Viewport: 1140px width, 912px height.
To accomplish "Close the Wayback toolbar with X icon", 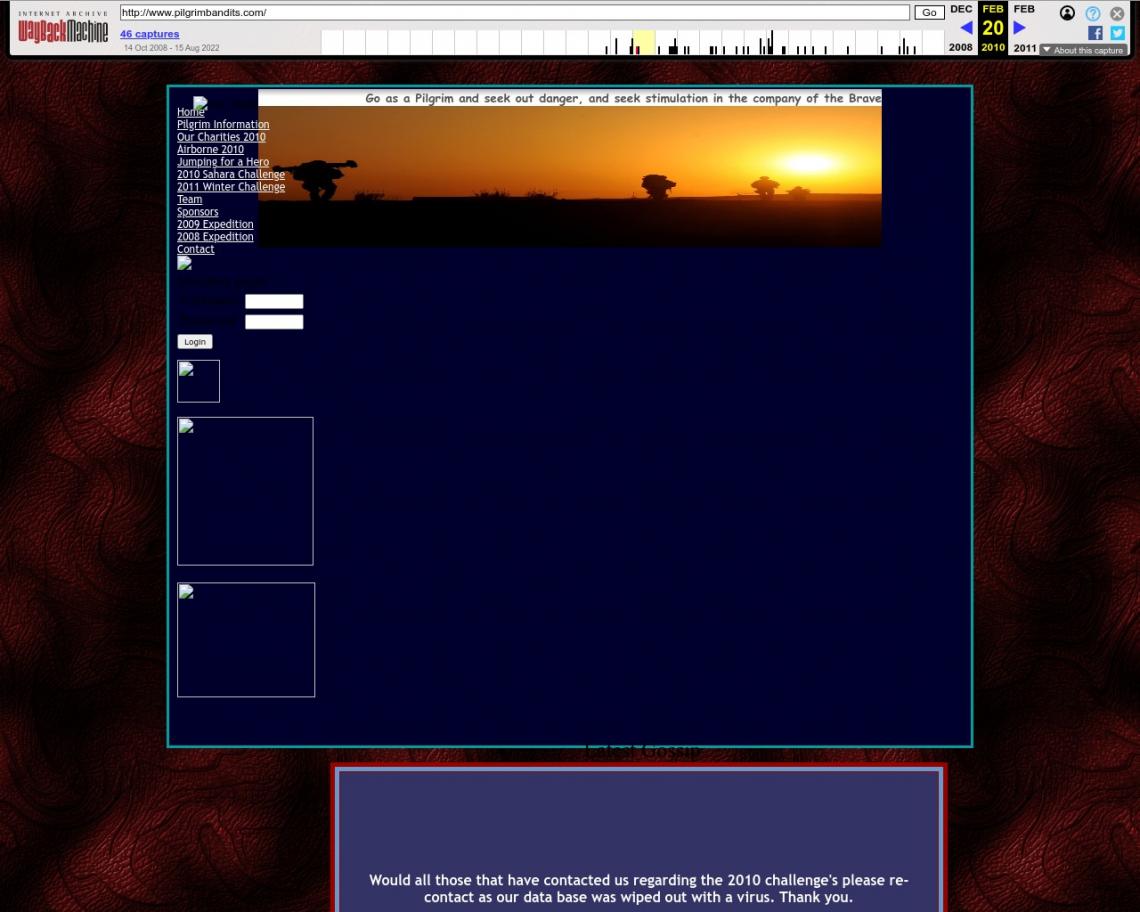I will 1117,13.
